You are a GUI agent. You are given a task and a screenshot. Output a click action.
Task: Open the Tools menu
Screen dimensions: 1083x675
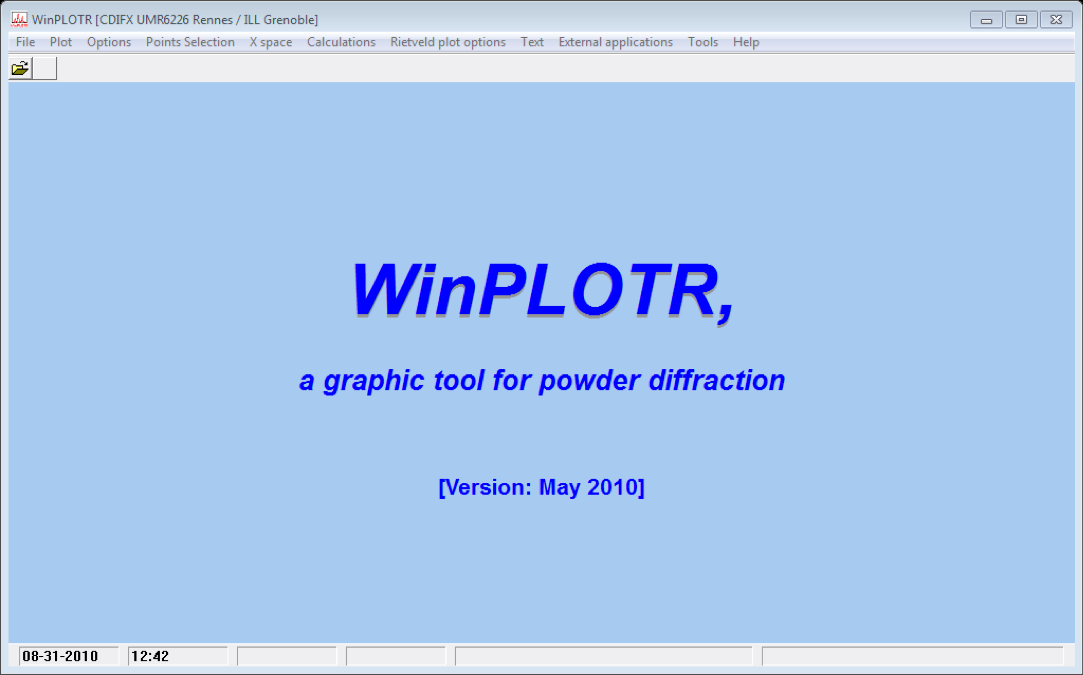(x=703, y=42)
